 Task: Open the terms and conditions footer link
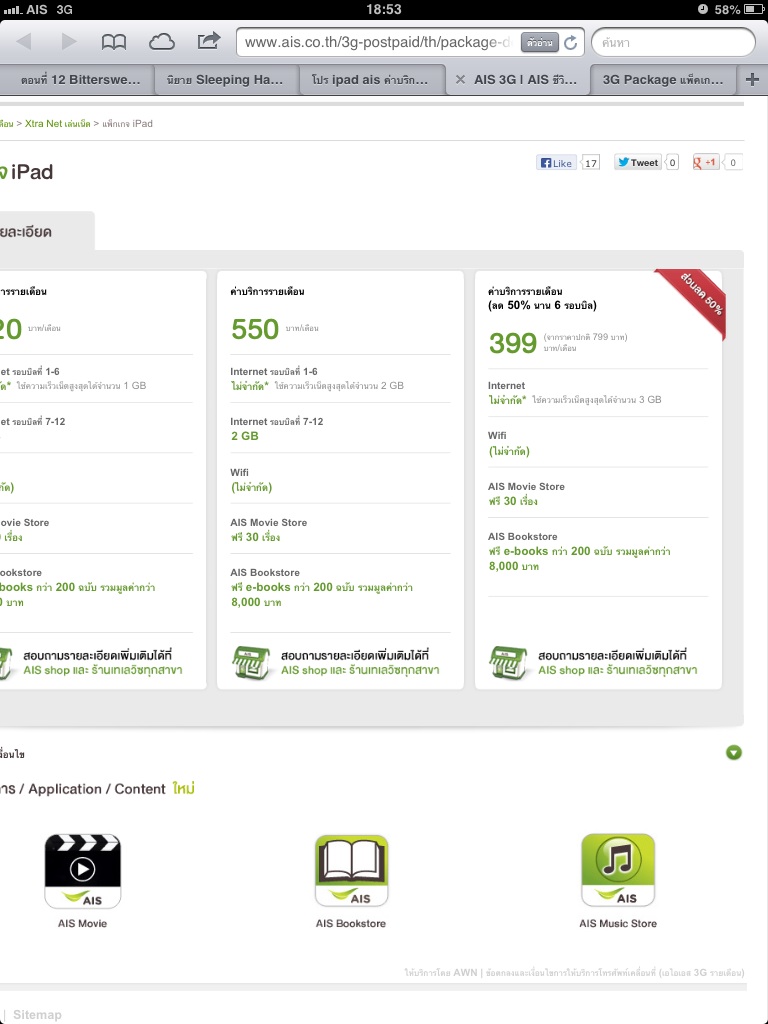[615, 972]
